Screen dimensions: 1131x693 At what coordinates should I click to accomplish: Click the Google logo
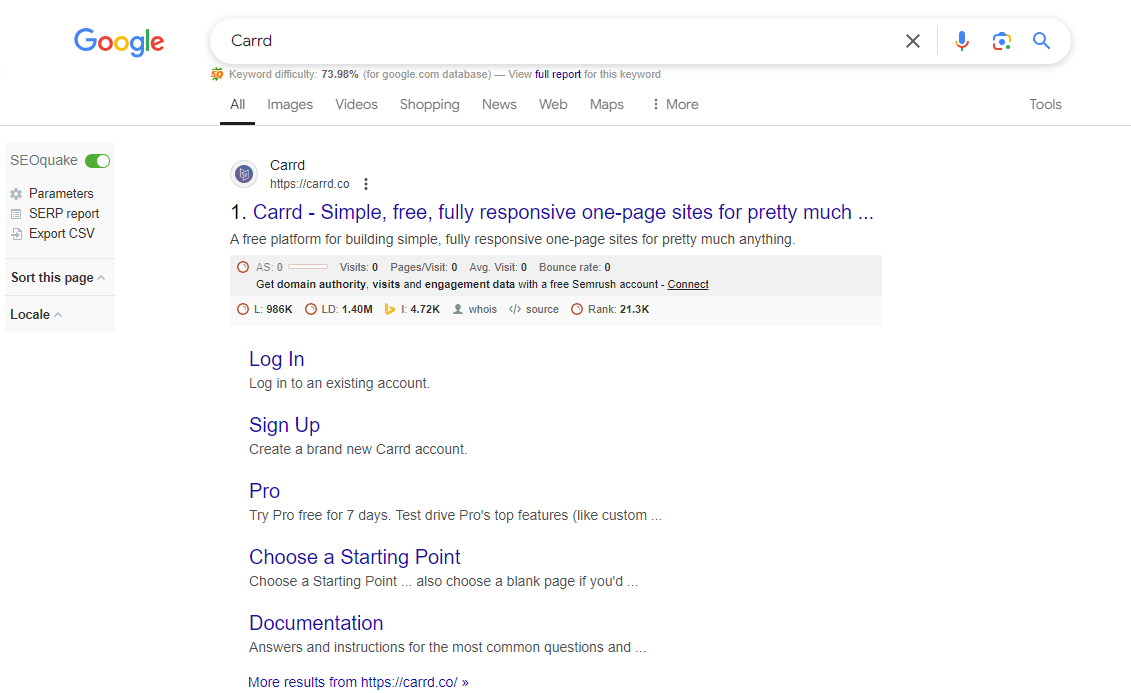tap(119, 41)
